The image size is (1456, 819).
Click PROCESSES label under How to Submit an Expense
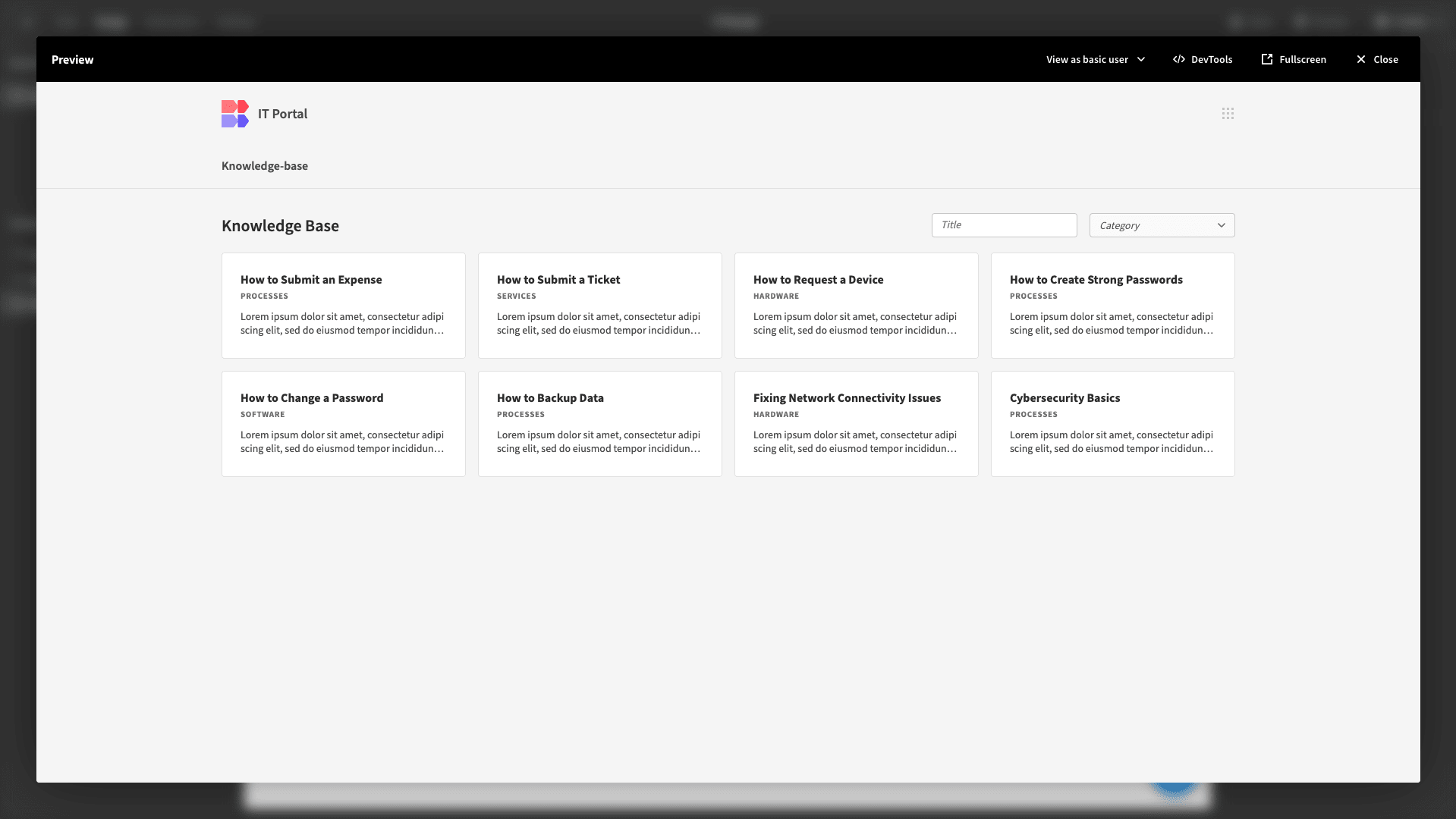point(264,297)
